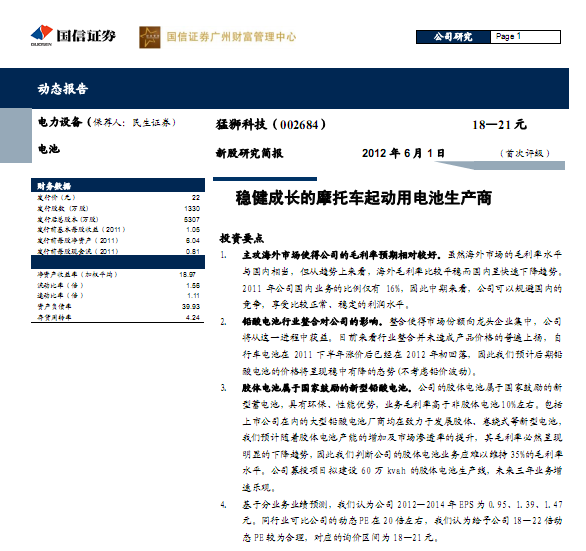Click the value 1.56 in the table

click(193, 285)
